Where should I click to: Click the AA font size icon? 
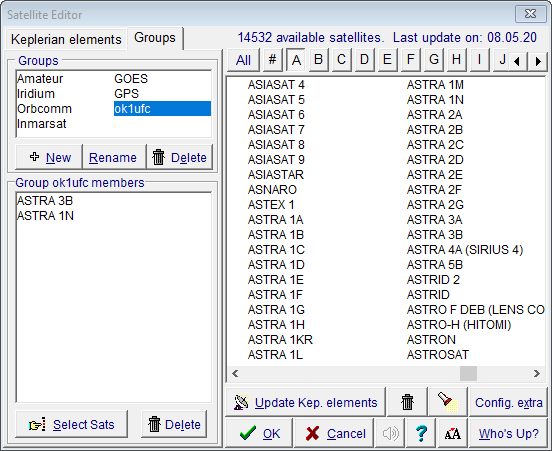click(452, 433)
